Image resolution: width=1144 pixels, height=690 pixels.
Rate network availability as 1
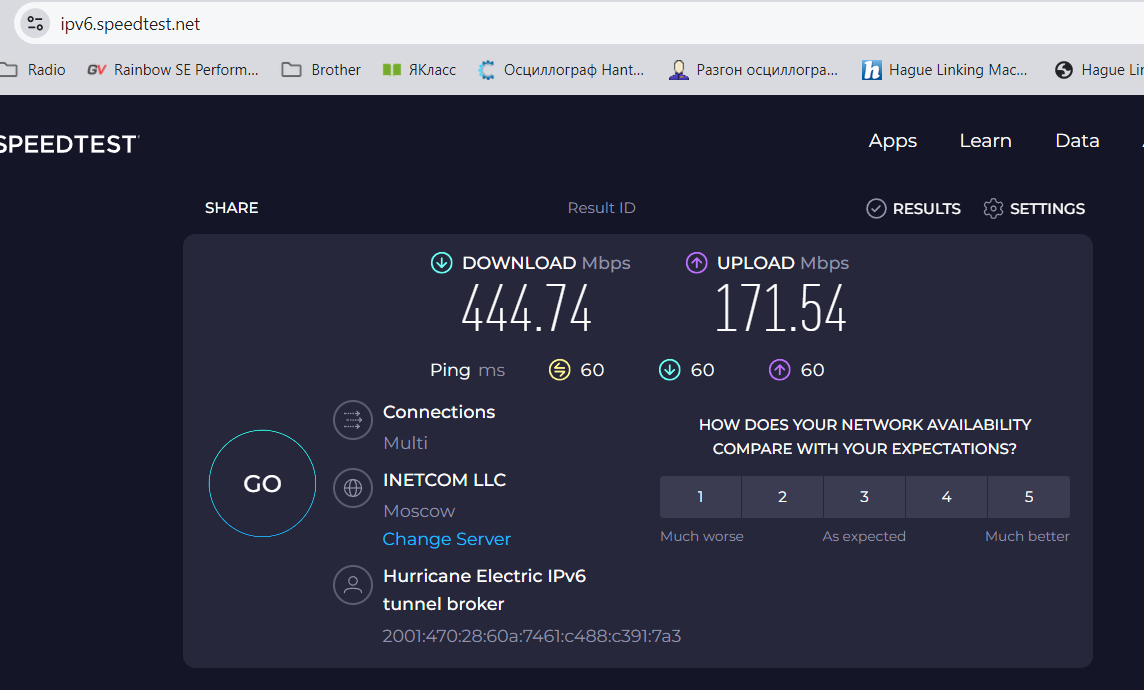click(x=700, y=497)
